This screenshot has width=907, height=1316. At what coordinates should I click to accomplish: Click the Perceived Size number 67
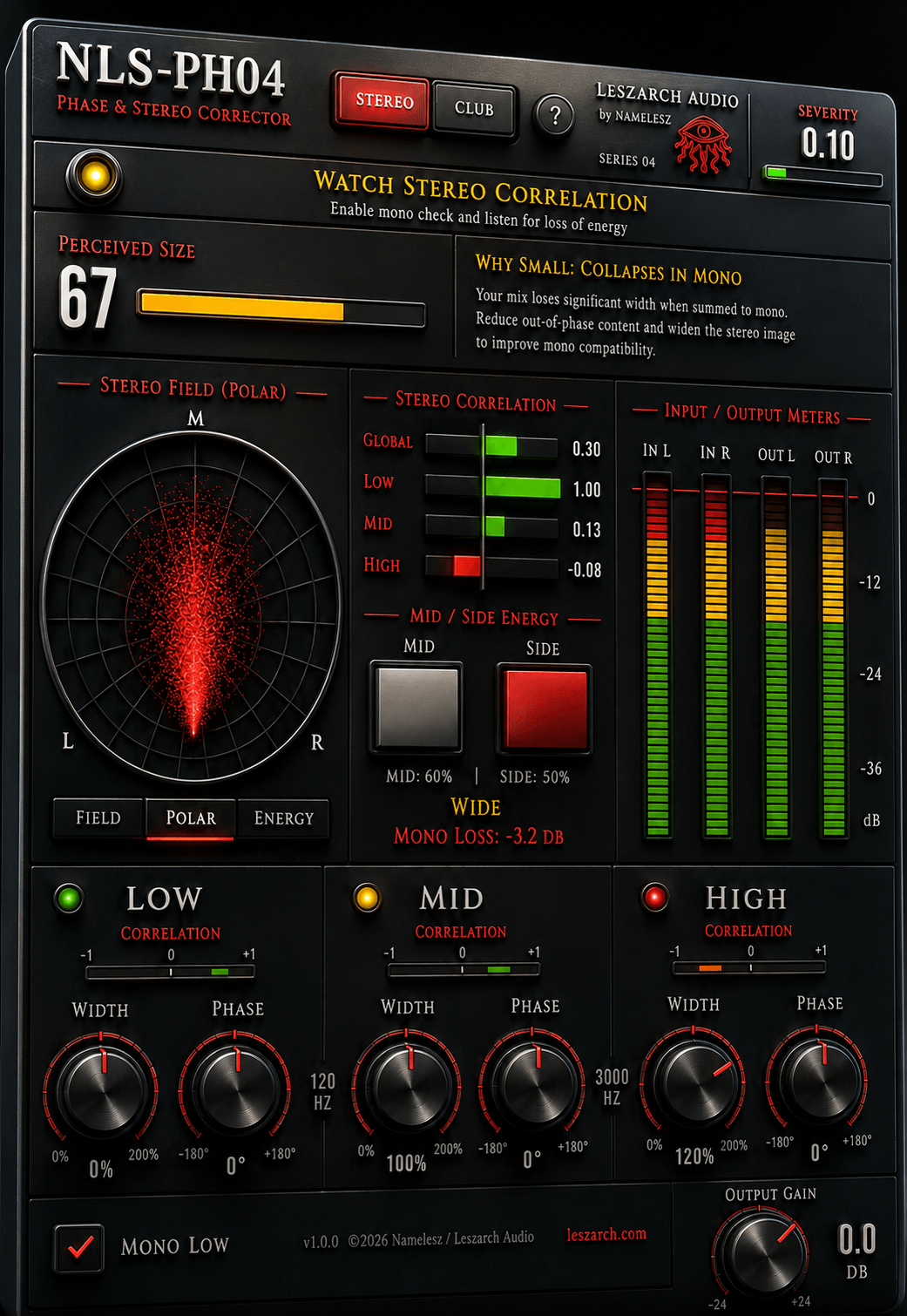[87, 299]
